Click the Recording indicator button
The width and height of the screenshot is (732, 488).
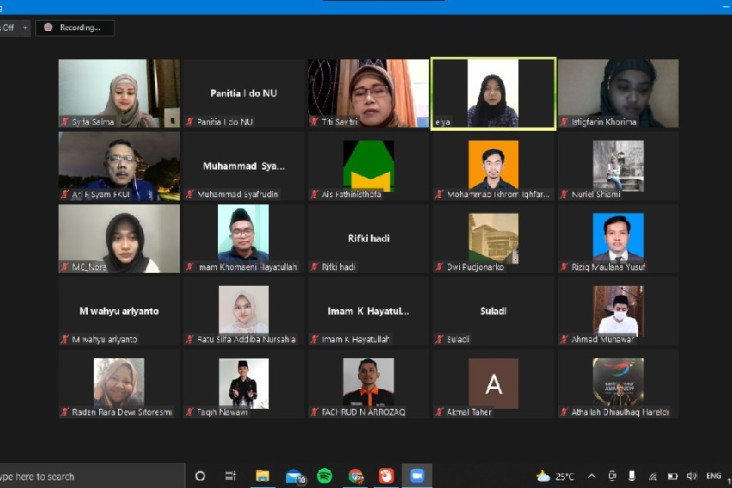[75, 28]
